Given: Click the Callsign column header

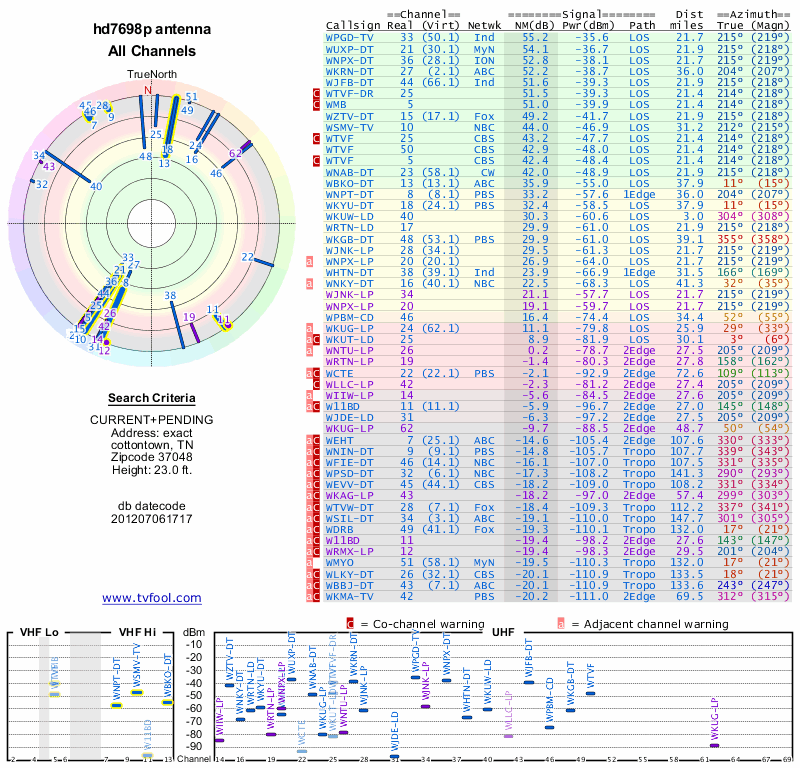Looking at the screenshot, I should [x=353, y=26].
